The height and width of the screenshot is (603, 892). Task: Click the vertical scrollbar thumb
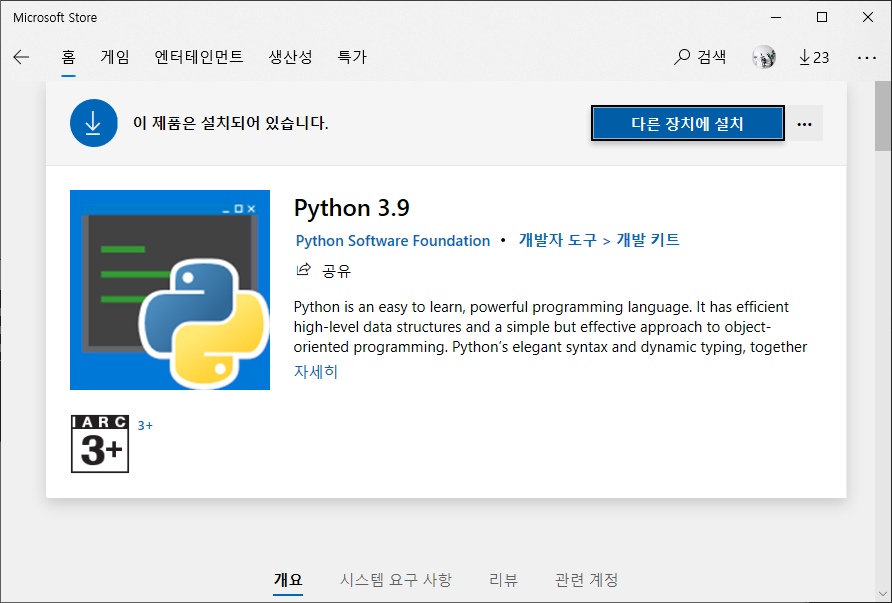coord(883,116)
